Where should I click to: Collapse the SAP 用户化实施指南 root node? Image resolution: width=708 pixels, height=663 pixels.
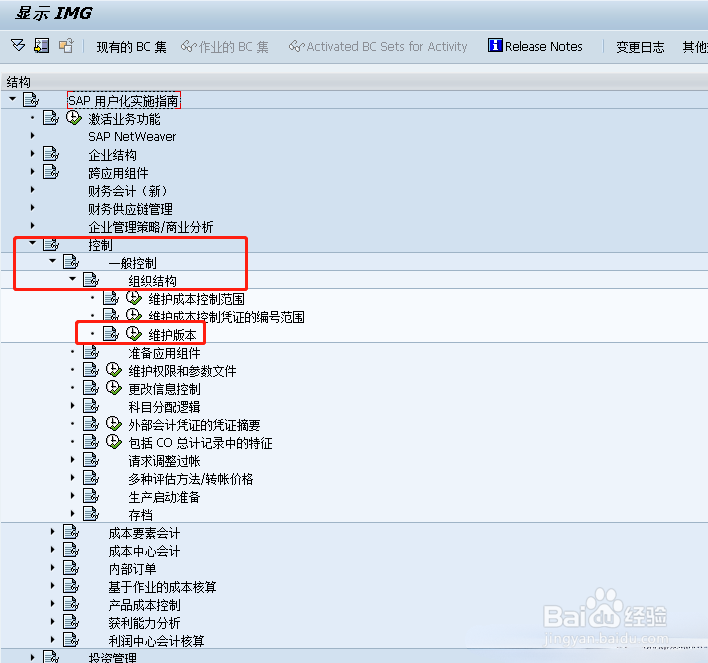(x=12, y=98)
